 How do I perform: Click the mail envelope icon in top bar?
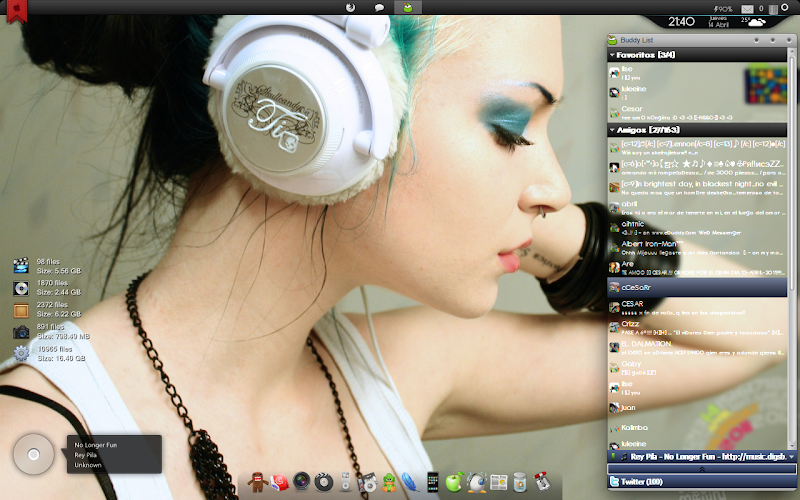coord(747,9)
